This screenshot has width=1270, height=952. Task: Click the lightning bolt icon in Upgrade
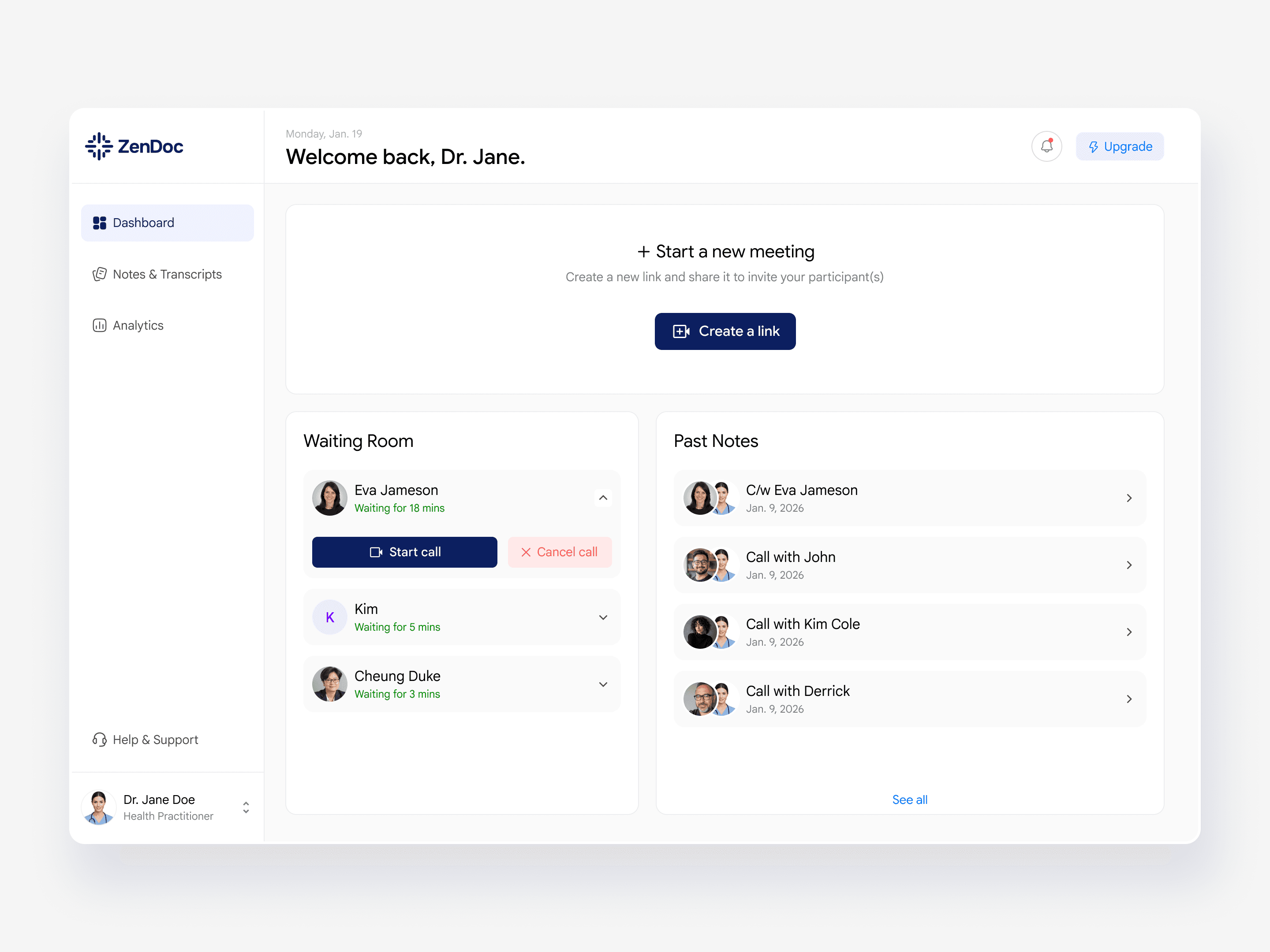(1094, 146)
